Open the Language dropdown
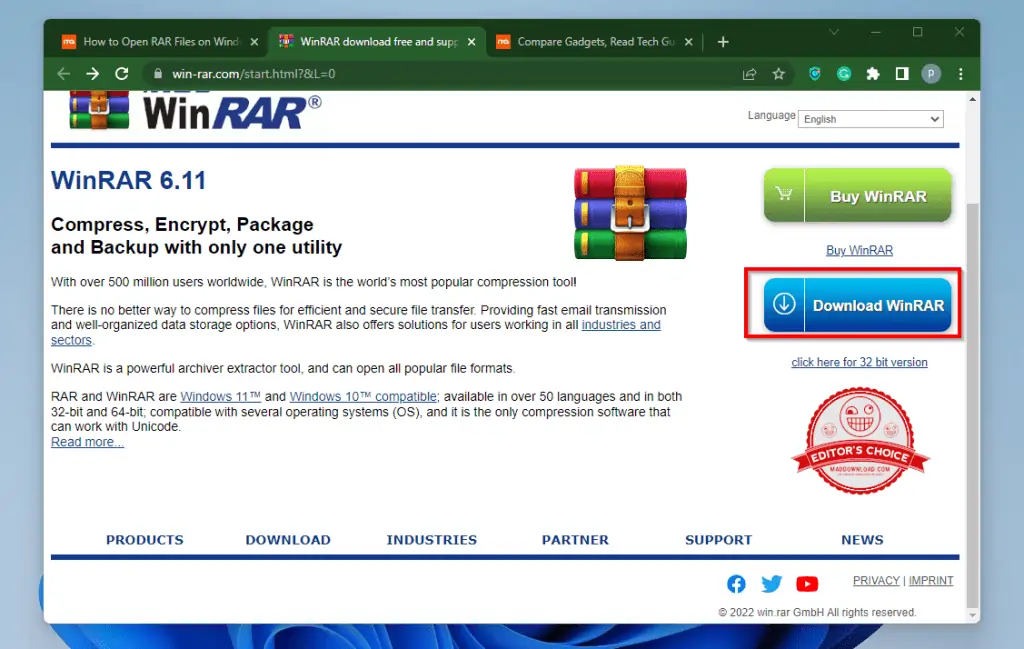 click(871, 119)
